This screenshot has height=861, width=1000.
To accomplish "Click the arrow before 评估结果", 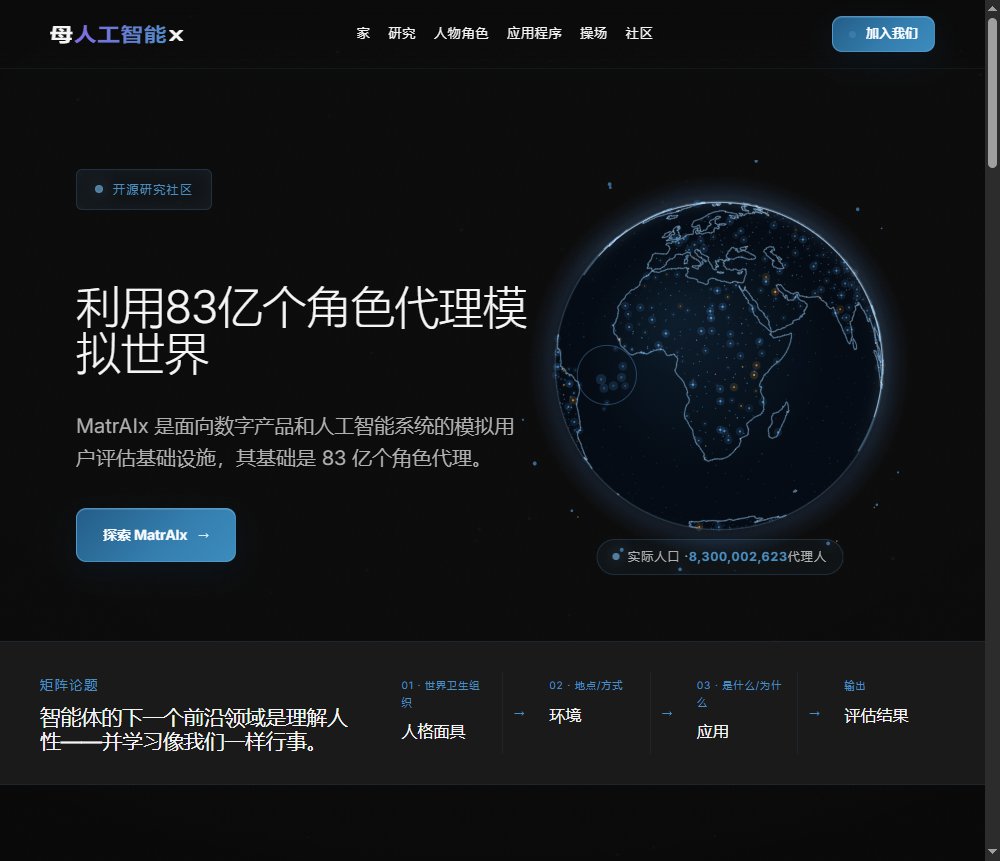I will (814, 714).
